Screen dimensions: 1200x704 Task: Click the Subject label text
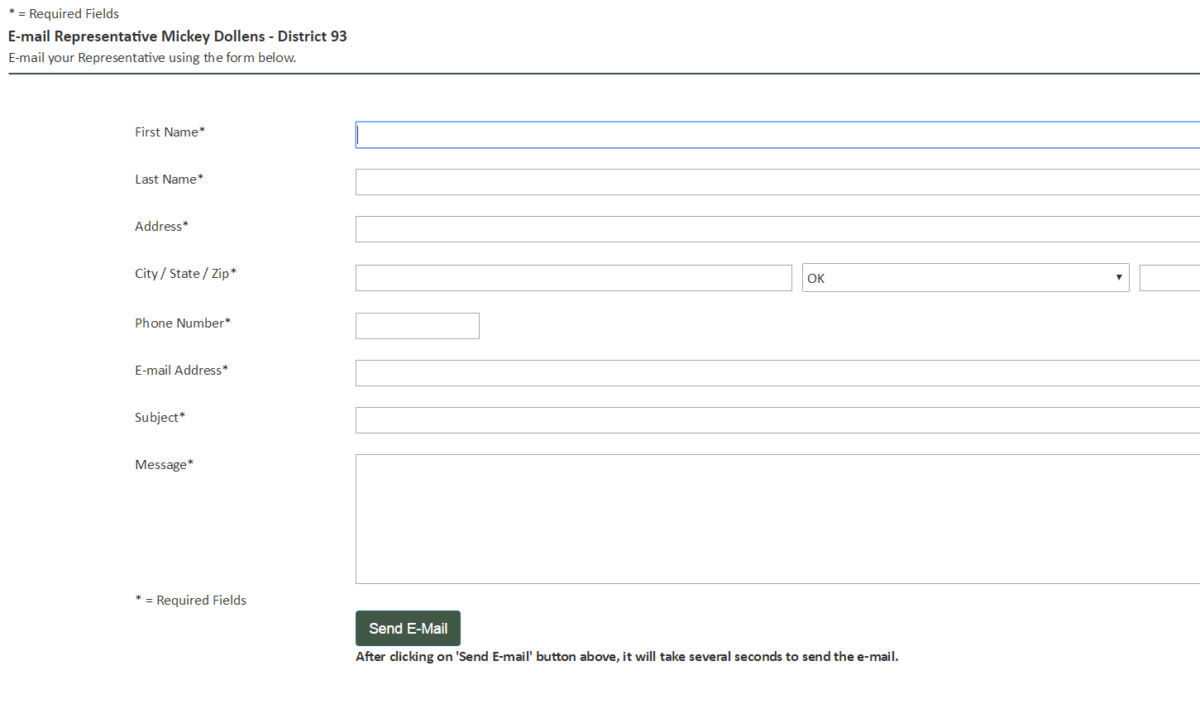click(160, 417)
